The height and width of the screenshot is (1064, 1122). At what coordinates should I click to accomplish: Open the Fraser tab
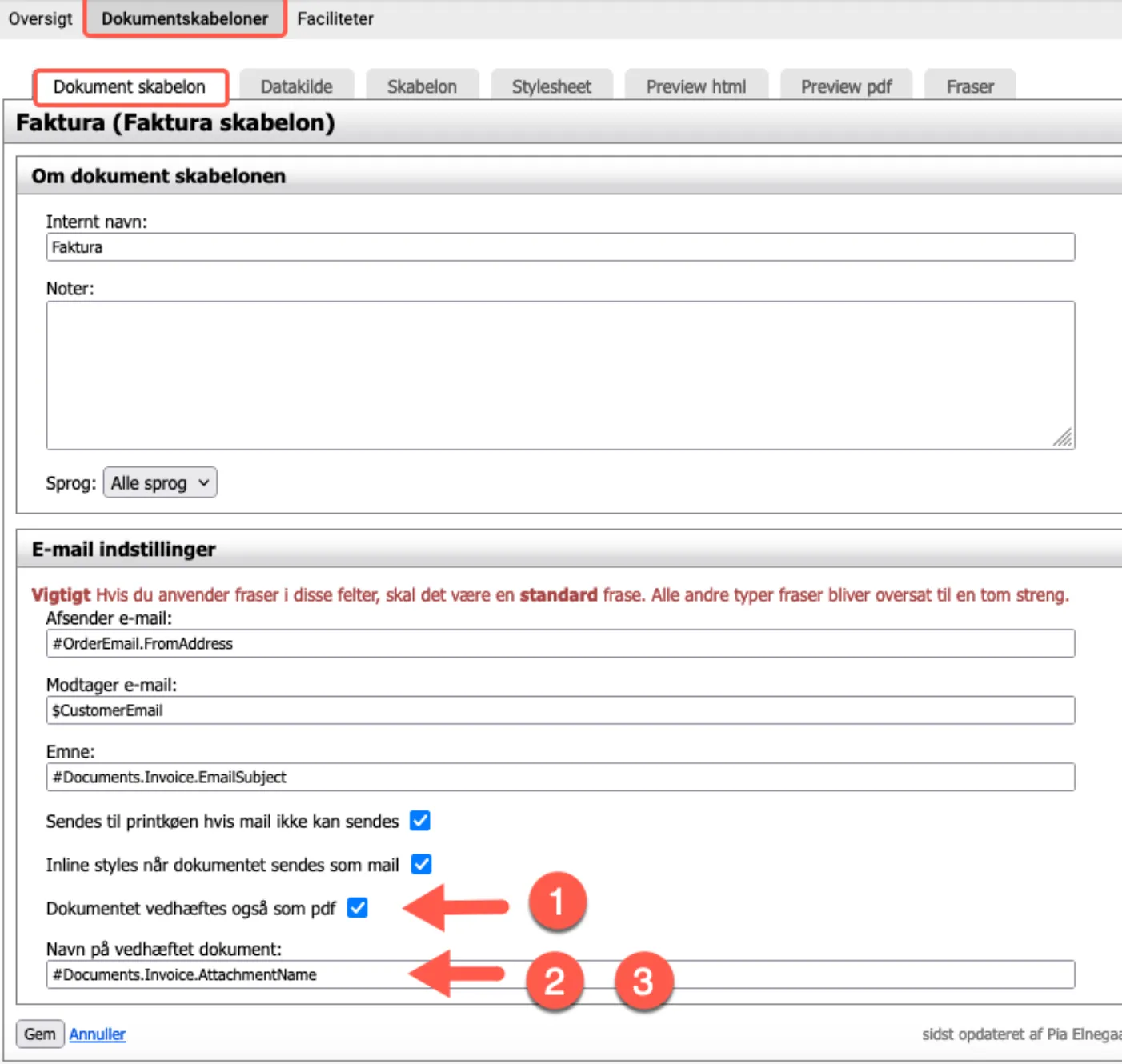pyautogui.click(x=970, y=86)
